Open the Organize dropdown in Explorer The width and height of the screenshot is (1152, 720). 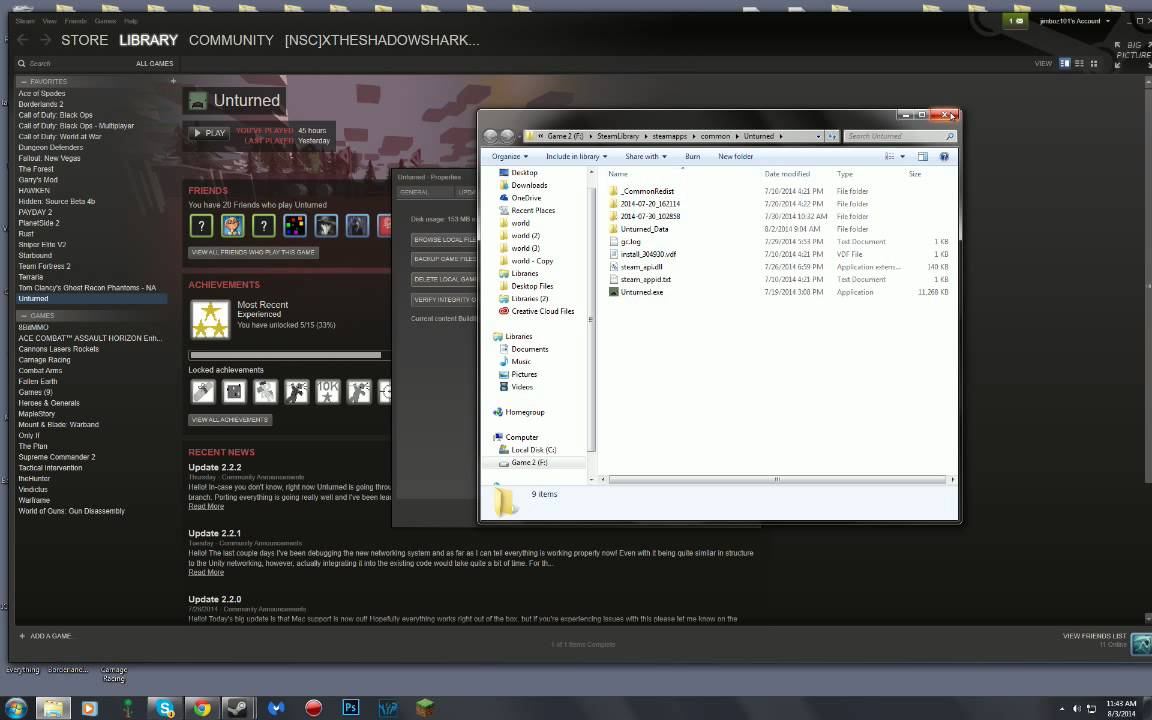coord(509,156)
